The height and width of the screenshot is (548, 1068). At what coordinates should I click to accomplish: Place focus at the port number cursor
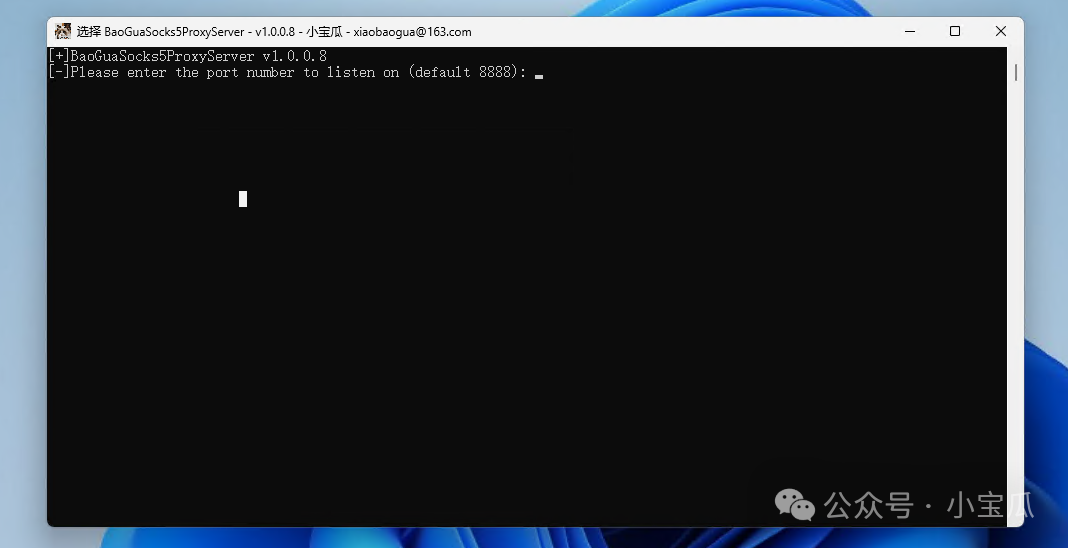point(539,75)
